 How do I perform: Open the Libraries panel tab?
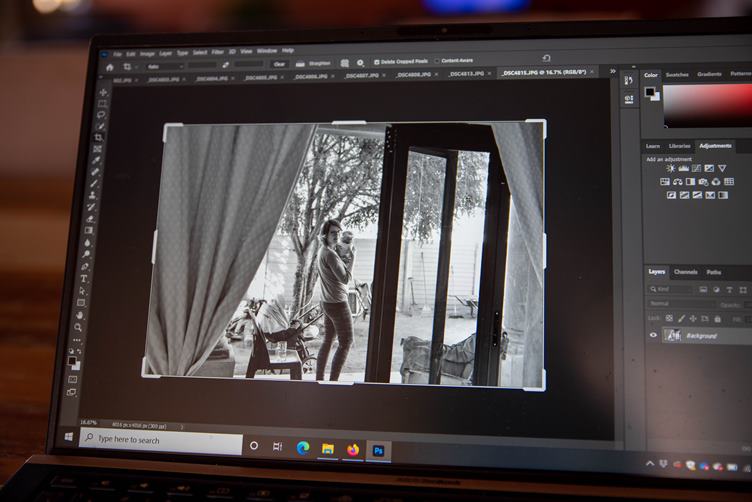click(680, 146)
